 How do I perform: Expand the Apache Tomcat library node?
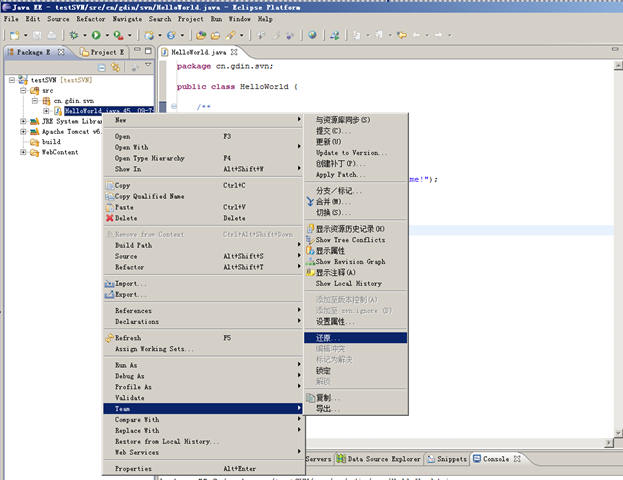pyautogui.click(x=23, y=132)
